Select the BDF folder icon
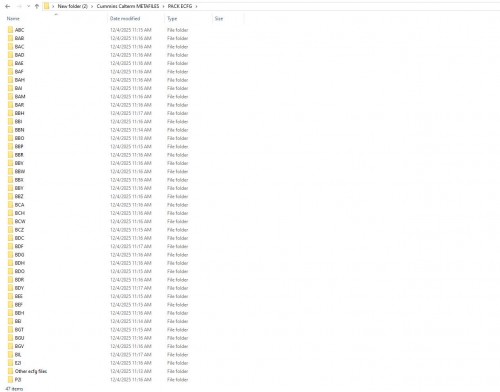The width and height of the screenshot is (500, 392). point(11,246)
